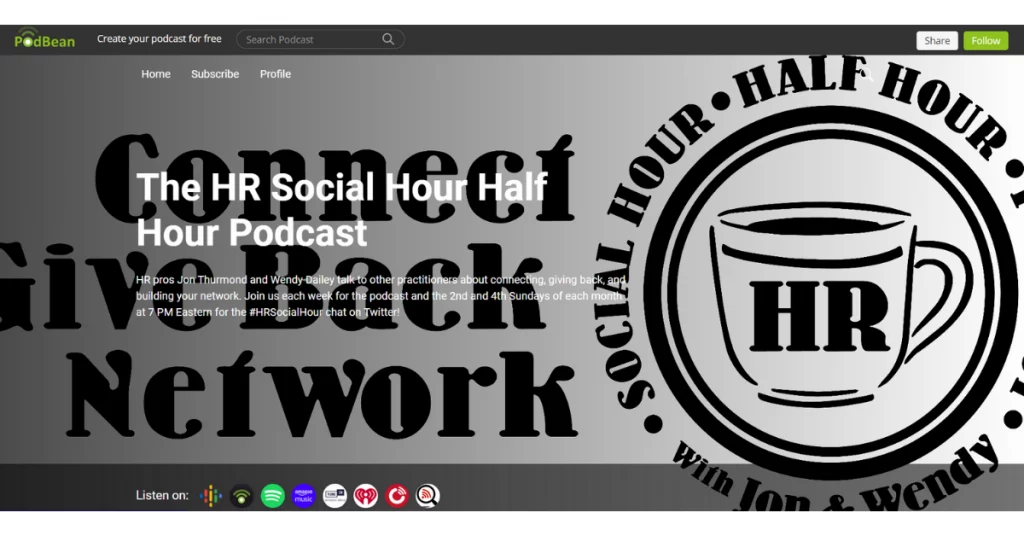Open Create your podcast for free link
Screen dimensions: 1024x536
tap(159, 39)
